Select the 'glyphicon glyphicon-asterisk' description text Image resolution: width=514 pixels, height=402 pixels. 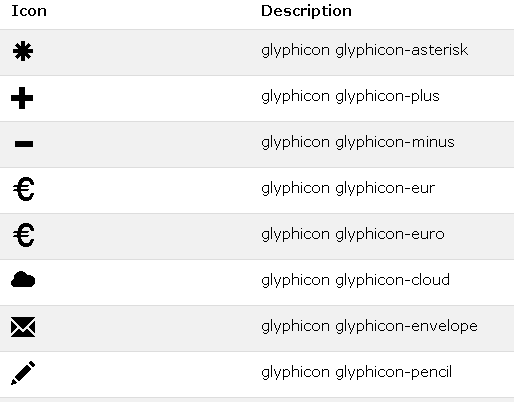click(x=365, y=51)
